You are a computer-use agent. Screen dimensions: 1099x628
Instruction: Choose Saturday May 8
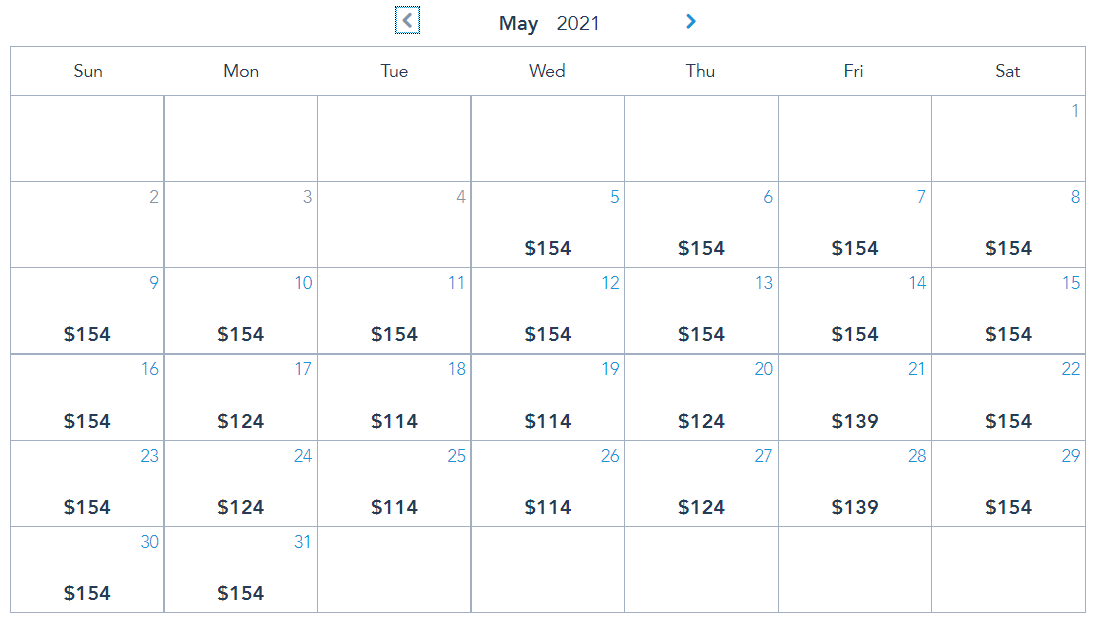tap(1008, 225)
